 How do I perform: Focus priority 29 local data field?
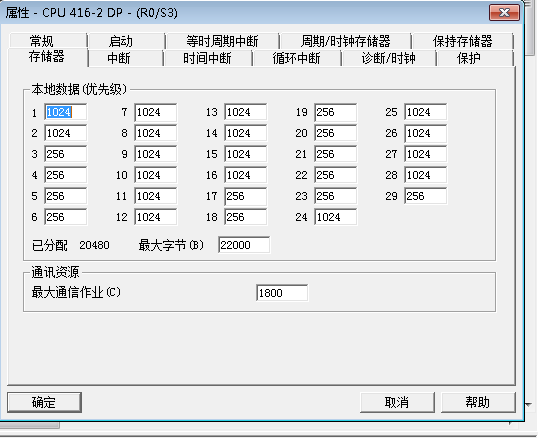425,196
